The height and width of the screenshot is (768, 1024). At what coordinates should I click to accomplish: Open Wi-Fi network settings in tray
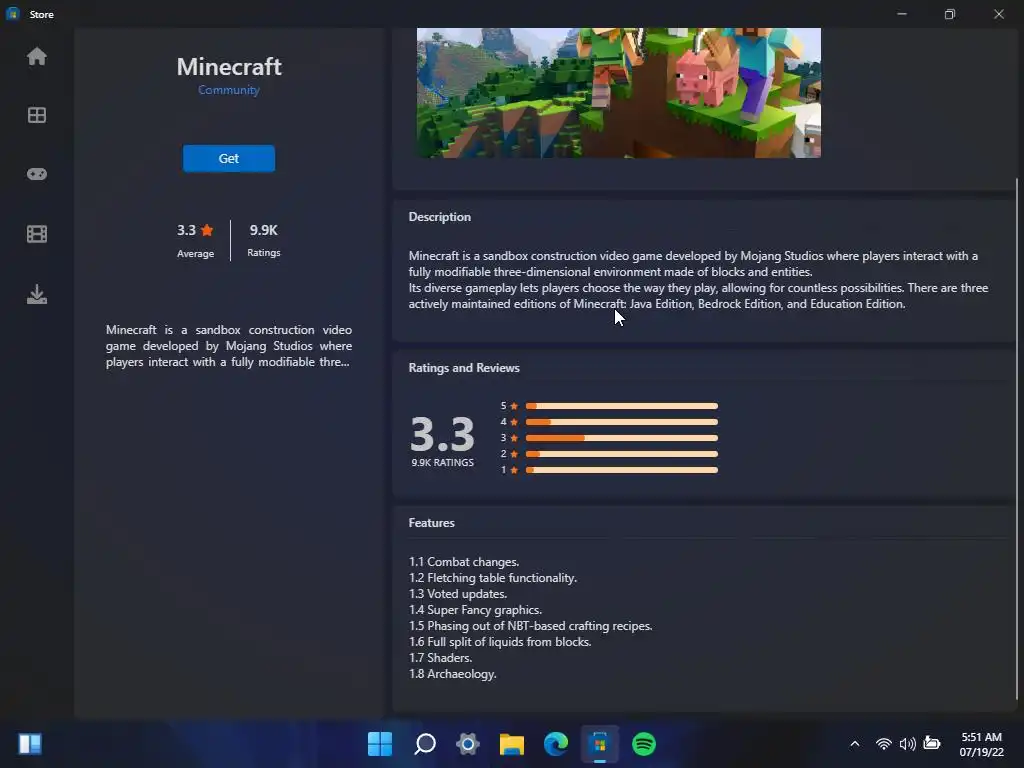(x=884, y=744)
